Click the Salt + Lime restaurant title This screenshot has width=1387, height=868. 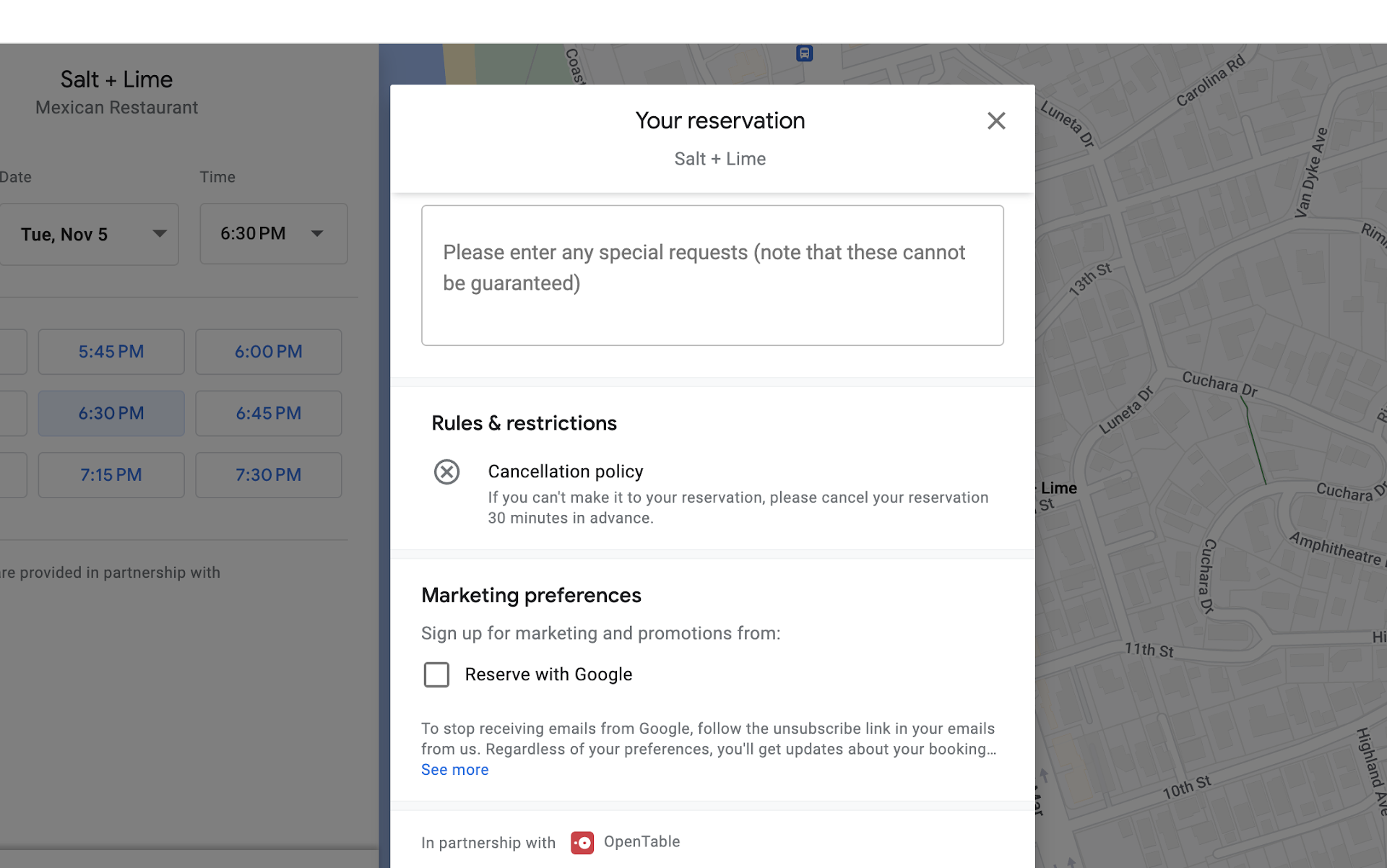[x=116, y=79]
